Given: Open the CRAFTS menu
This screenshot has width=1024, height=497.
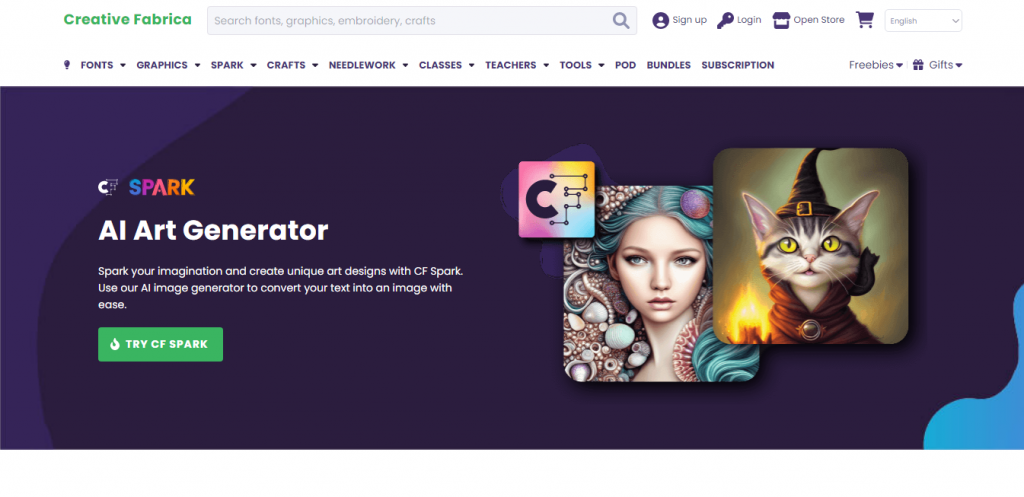Looking at the screenshot, I should (286, 65).
